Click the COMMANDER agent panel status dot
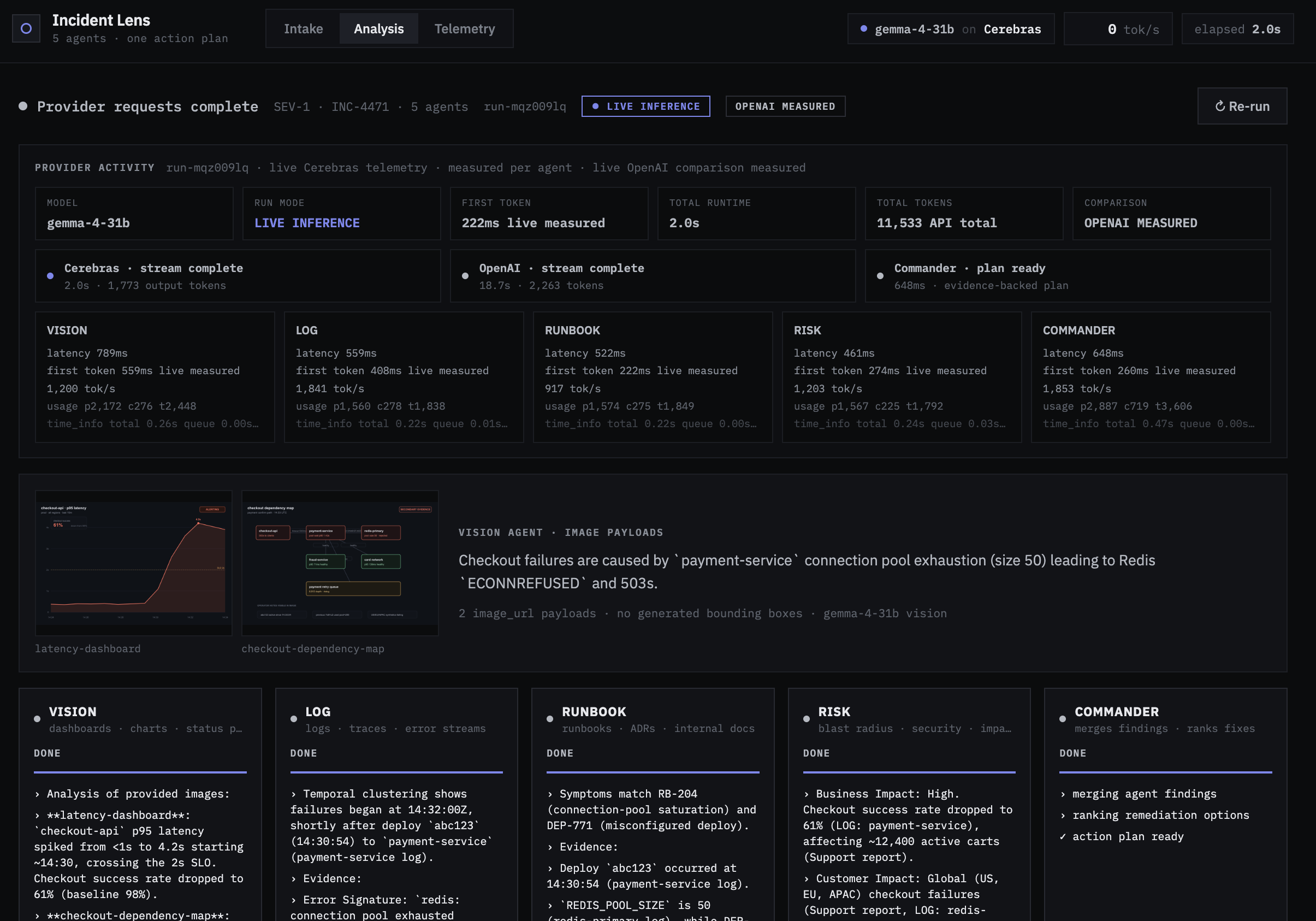1316x921 pixels. coord(1063,719)
